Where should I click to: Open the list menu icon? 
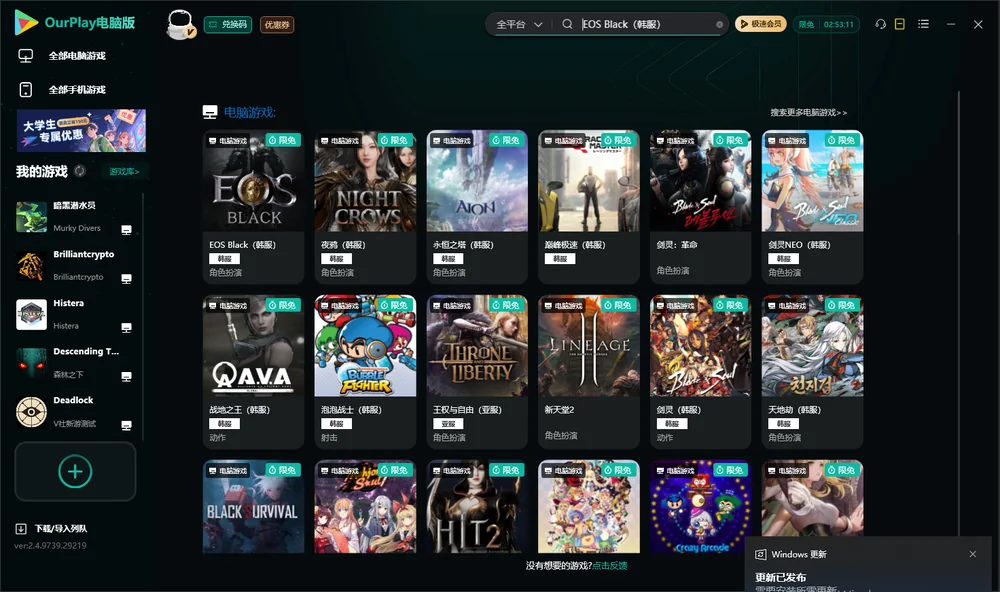coord(923,24)
